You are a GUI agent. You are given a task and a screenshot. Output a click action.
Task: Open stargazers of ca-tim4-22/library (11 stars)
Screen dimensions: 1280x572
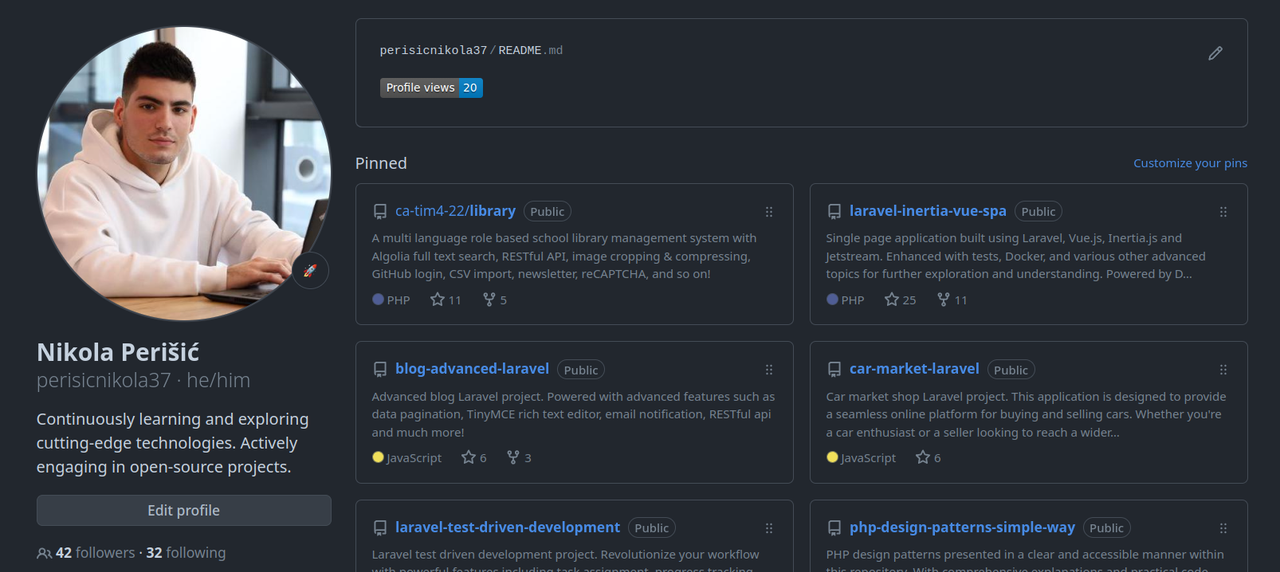(446, 300)
